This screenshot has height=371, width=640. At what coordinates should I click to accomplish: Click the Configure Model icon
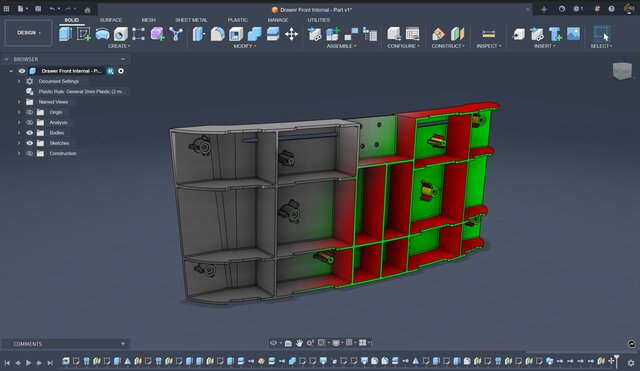(x=394, y=34)
